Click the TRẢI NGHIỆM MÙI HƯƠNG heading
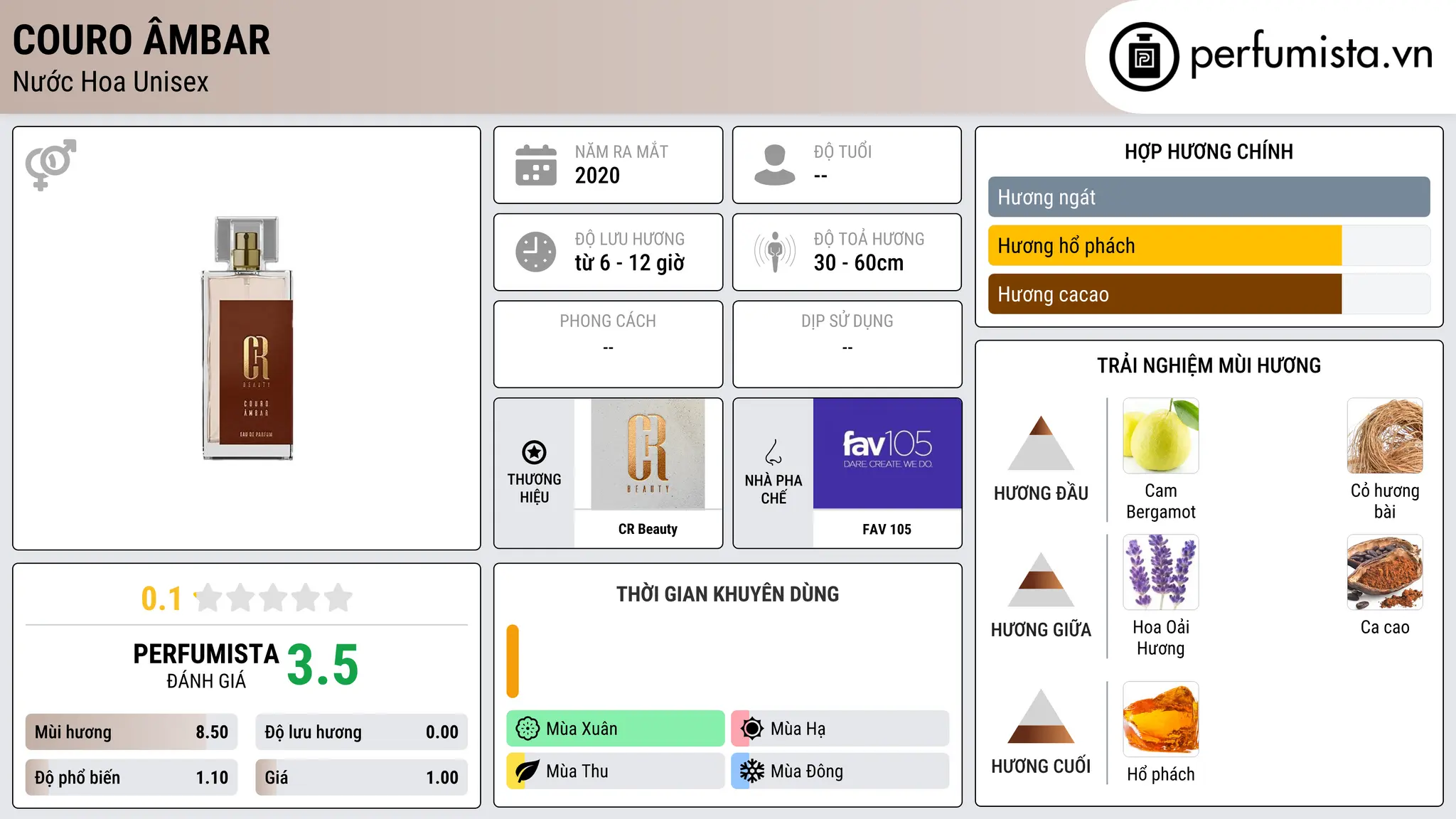This screenshot has height=819, width=1456. click(x=1209, y=366)
